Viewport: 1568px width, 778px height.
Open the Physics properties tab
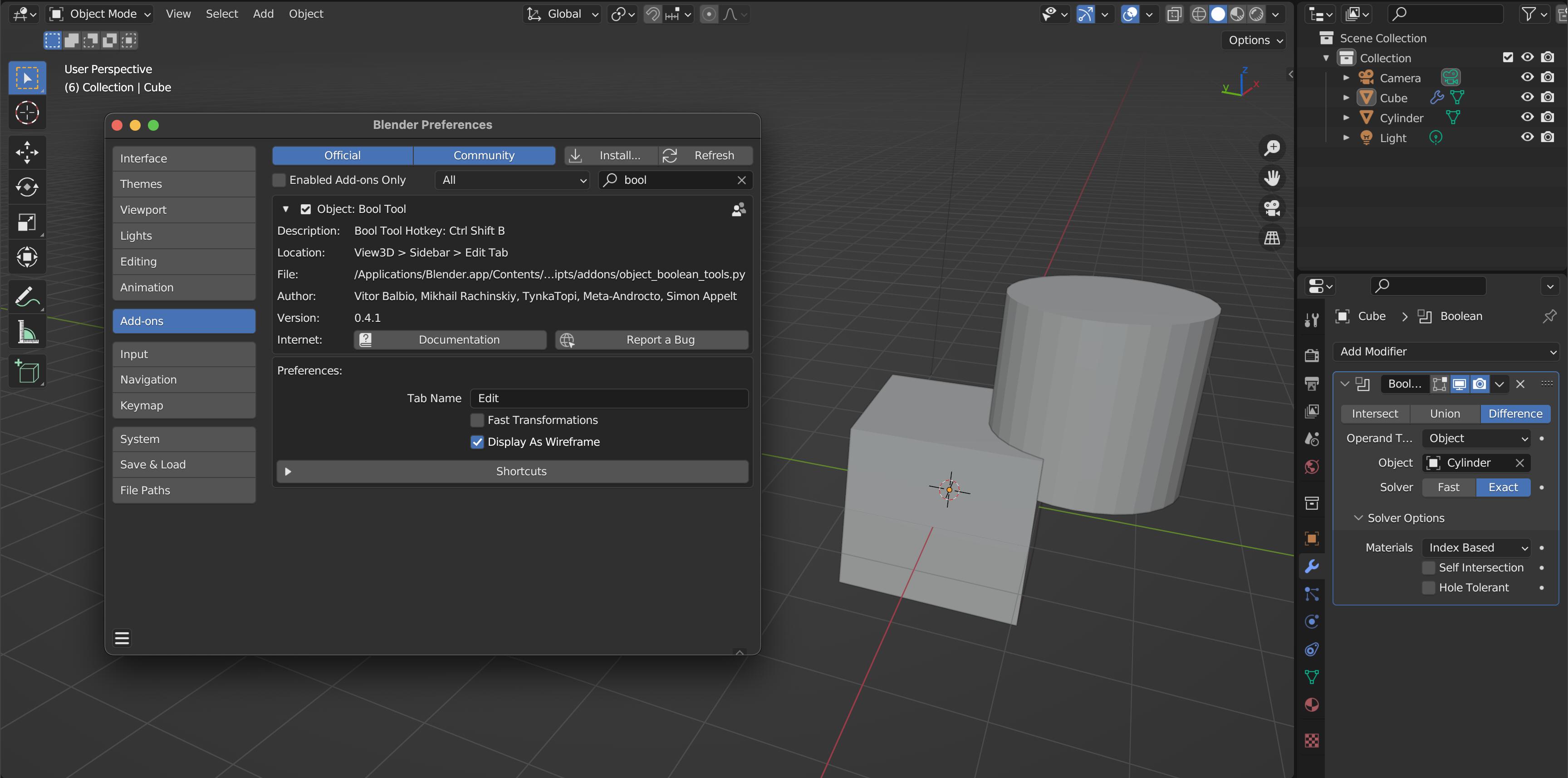[x=1312, y=621]
